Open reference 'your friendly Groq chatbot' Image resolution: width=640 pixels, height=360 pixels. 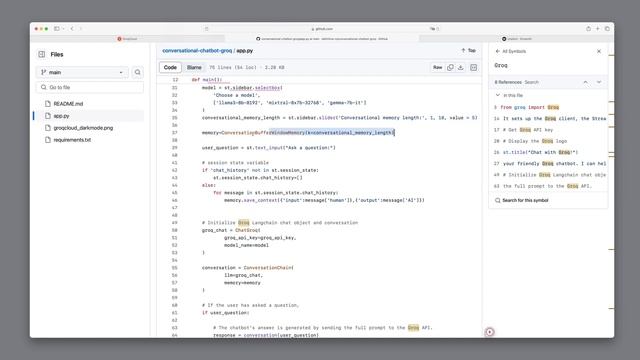[x=549, y=163]
